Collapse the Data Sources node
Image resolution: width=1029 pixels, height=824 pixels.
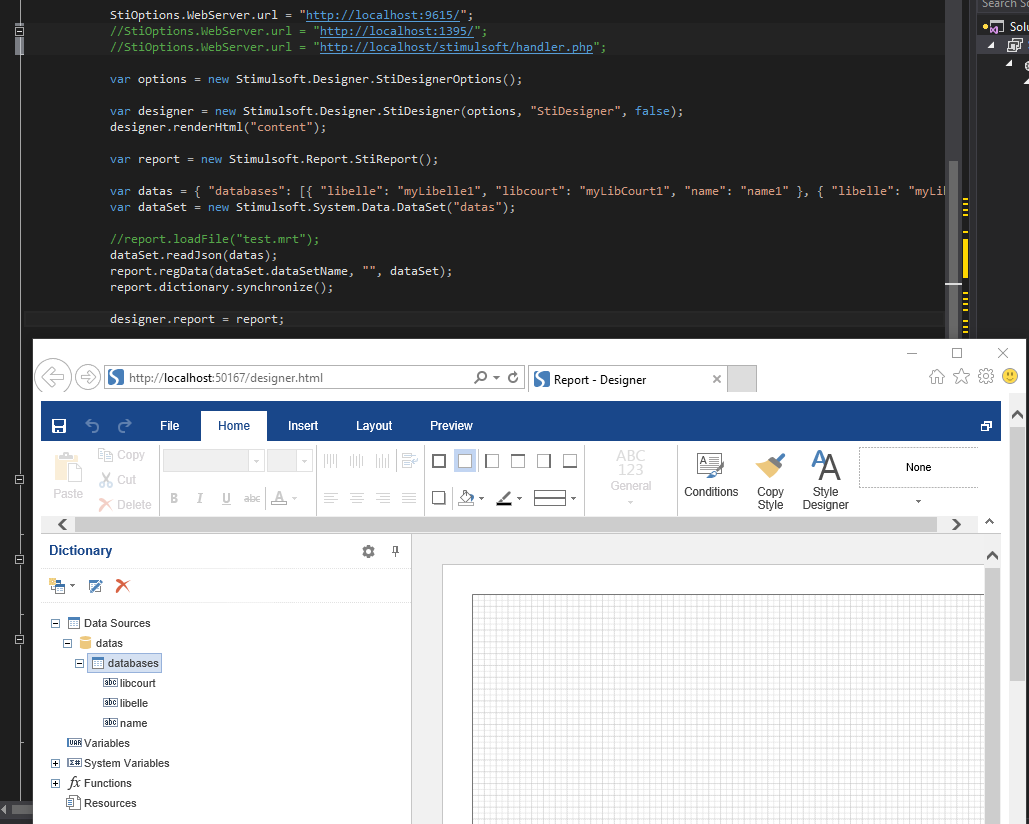click(56, 623)
